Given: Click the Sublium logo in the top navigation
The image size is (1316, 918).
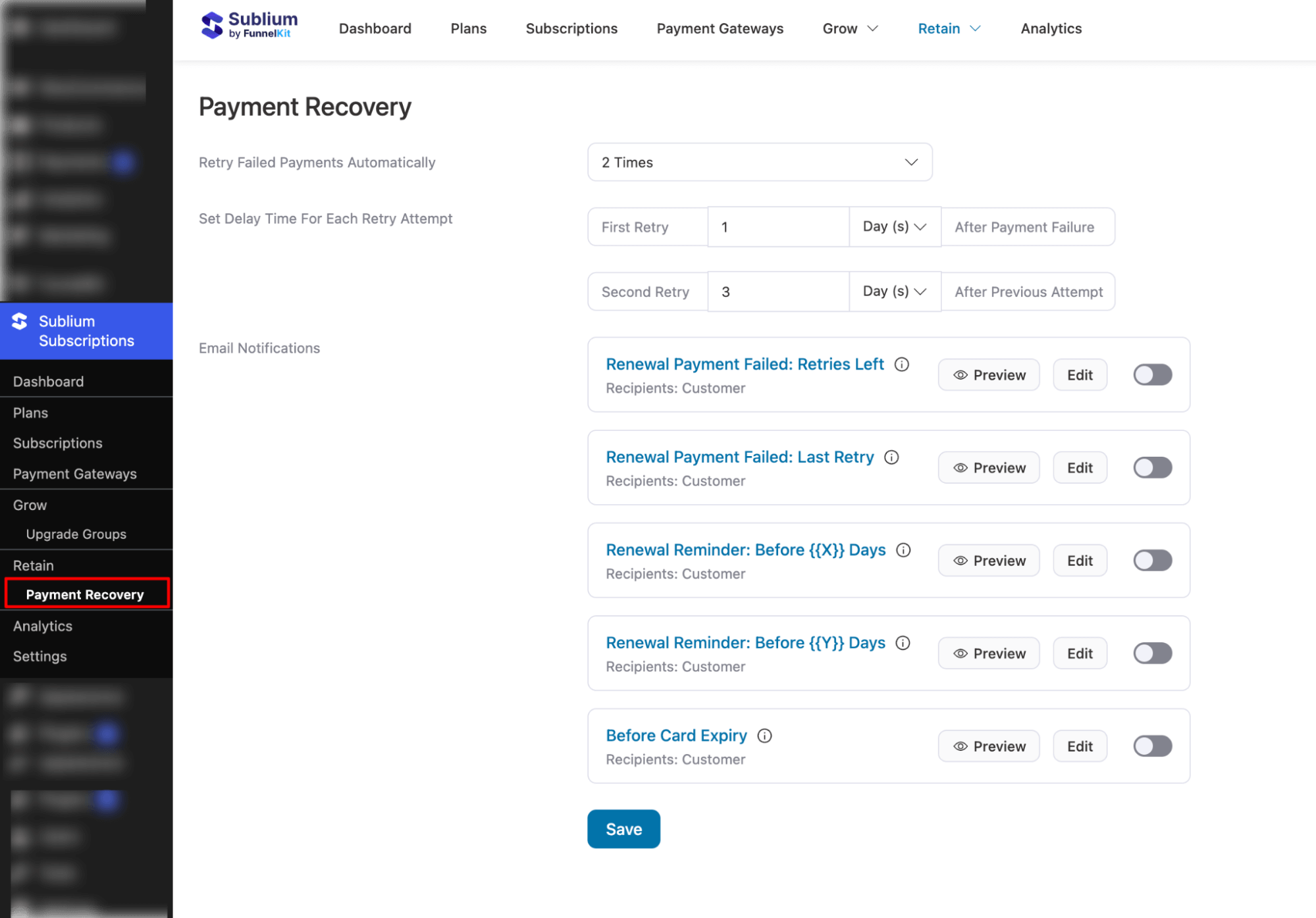Looking at the screenshot, I should [x=248, y=25].
